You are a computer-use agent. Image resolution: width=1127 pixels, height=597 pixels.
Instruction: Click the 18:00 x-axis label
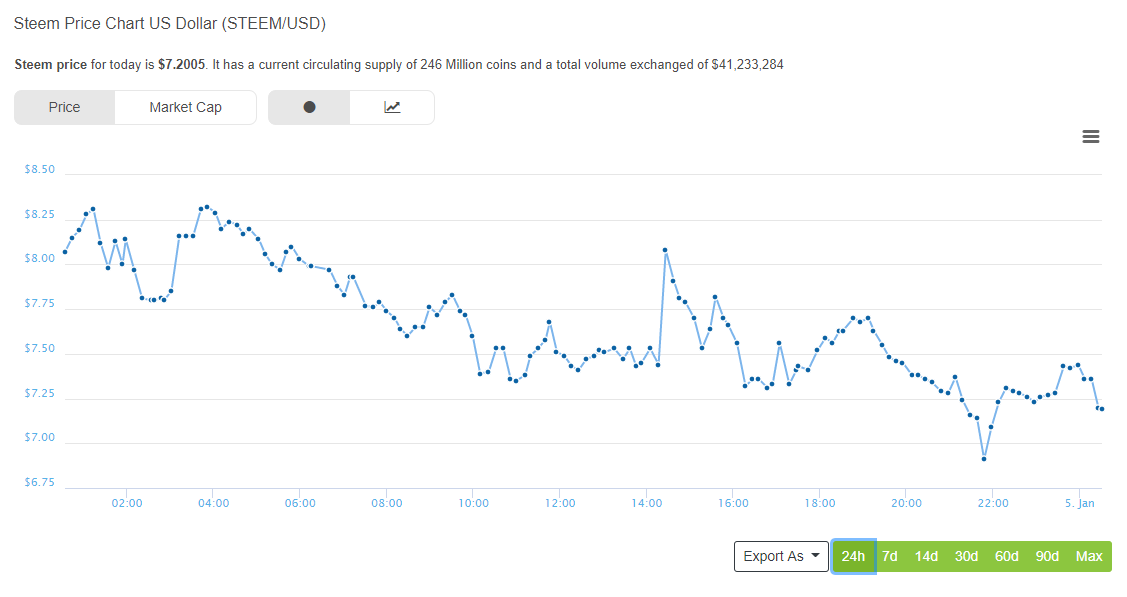click(820, 503)
